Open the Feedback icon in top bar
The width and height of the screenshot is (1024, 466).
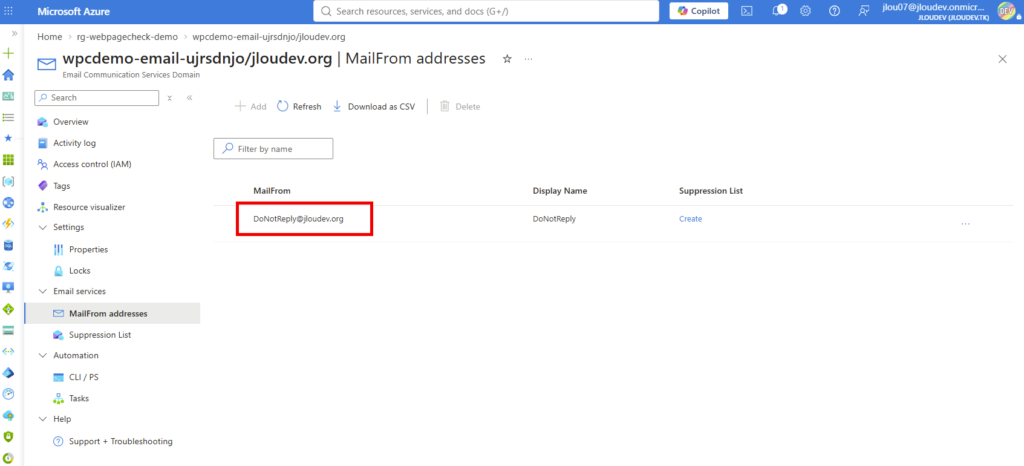click(865, 11)
